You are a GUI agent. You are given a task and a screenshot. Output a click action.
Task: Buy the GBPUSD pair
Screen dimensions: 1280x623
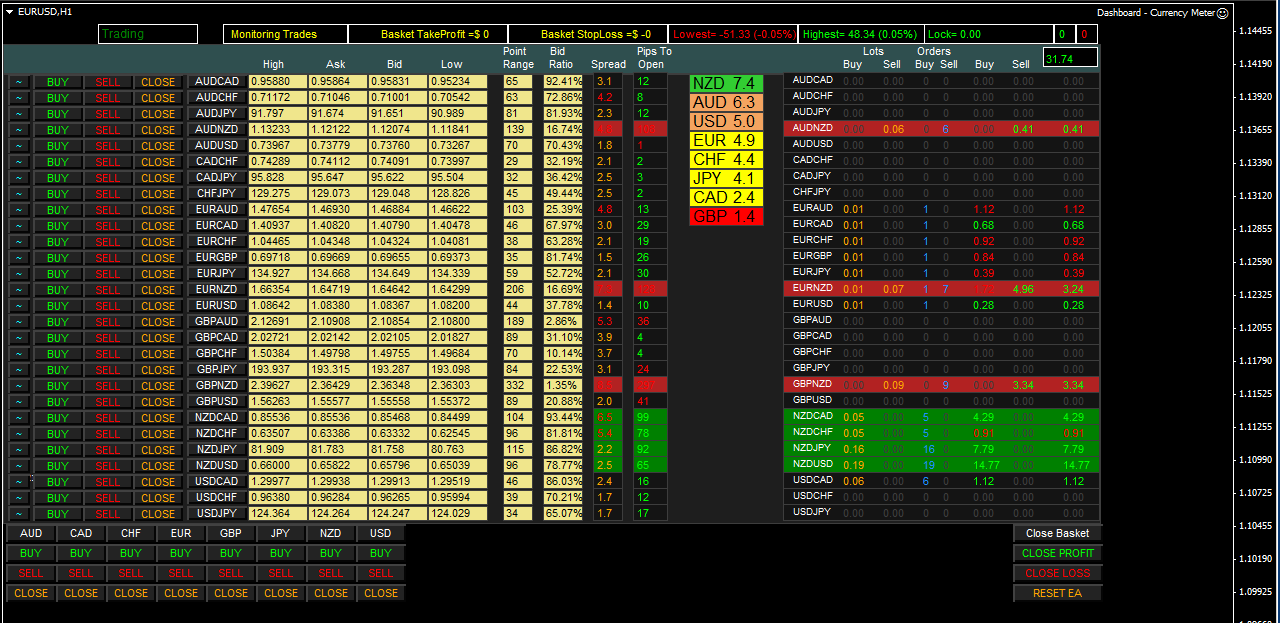point(58,402)
